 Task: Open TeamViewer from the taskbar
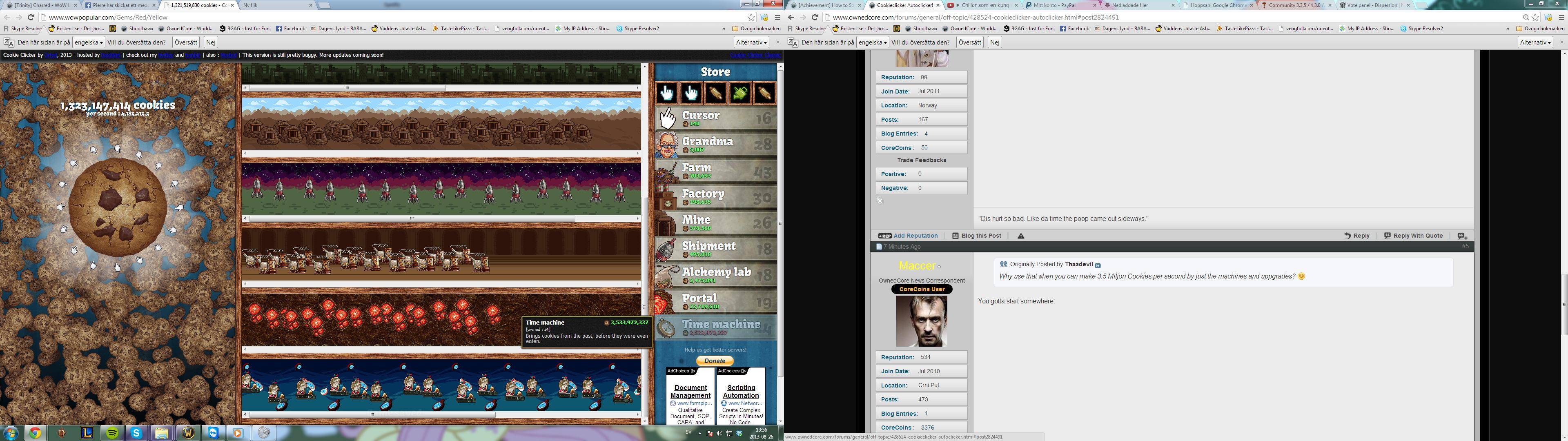pos(213,433)
